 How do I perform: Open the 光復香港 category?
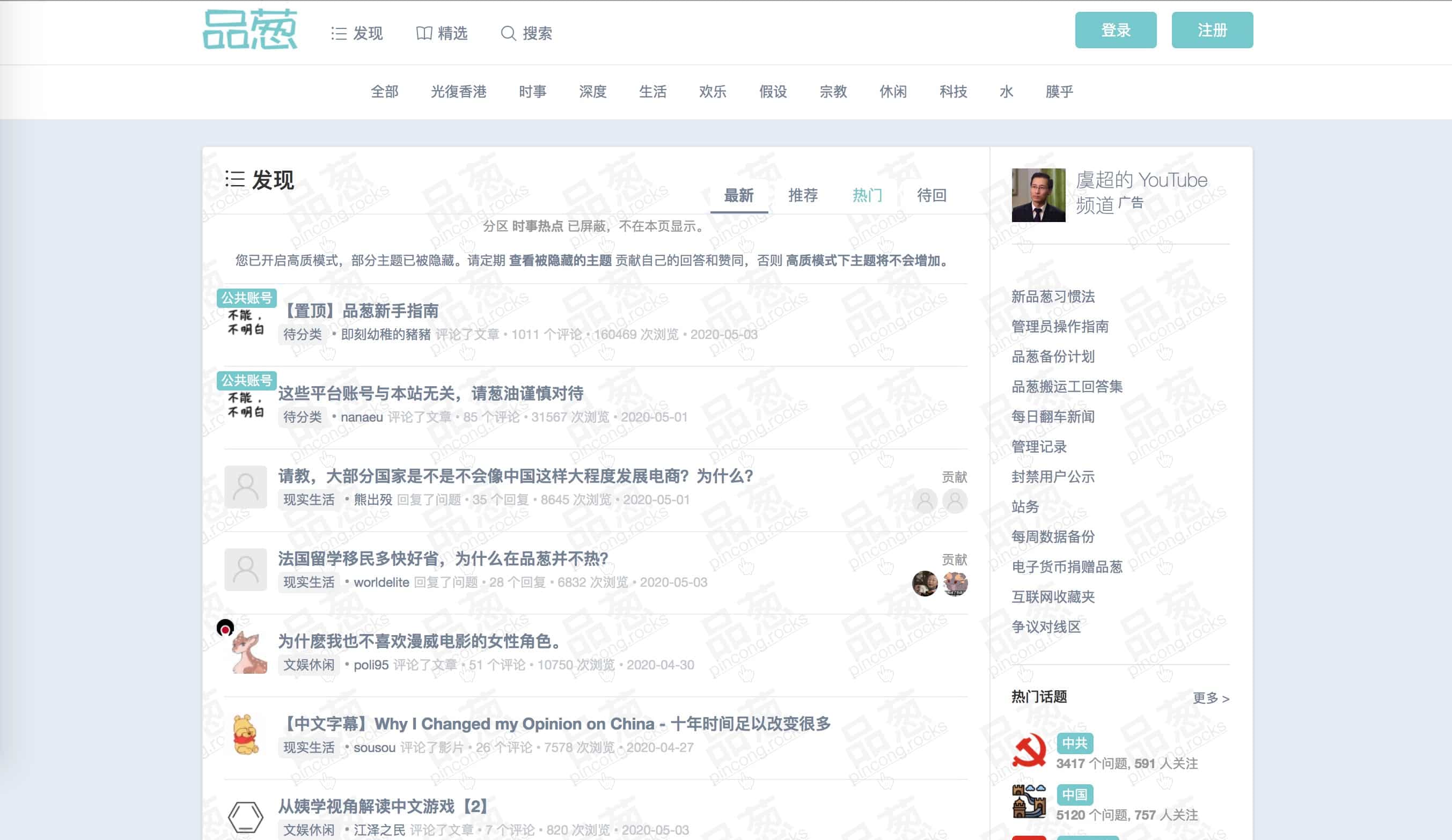click(459, 92)
